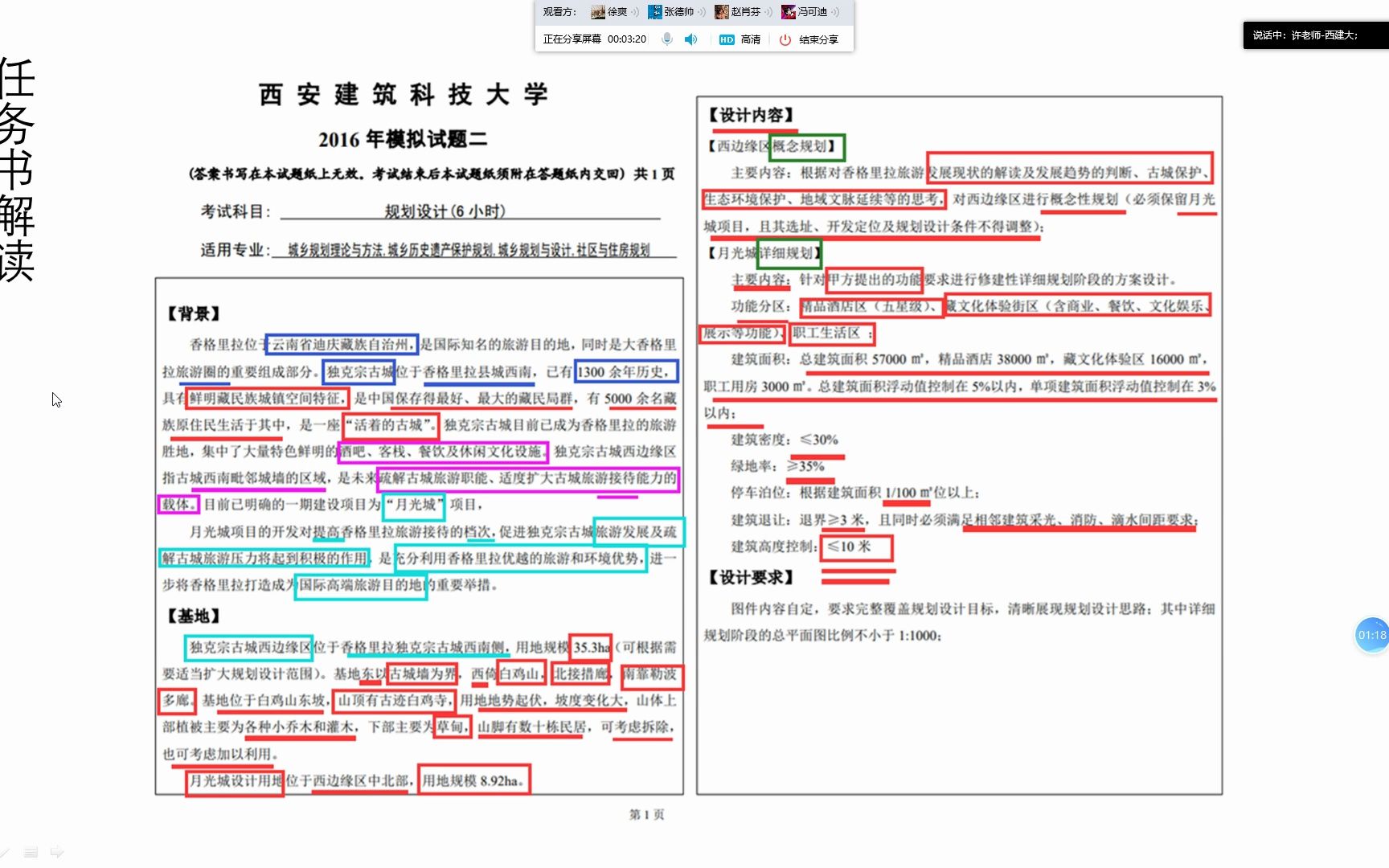Viewport: 1389px width, 868px height.
Task: Click the 规划设计(6小时) subject text
Action: pos(445,211)
